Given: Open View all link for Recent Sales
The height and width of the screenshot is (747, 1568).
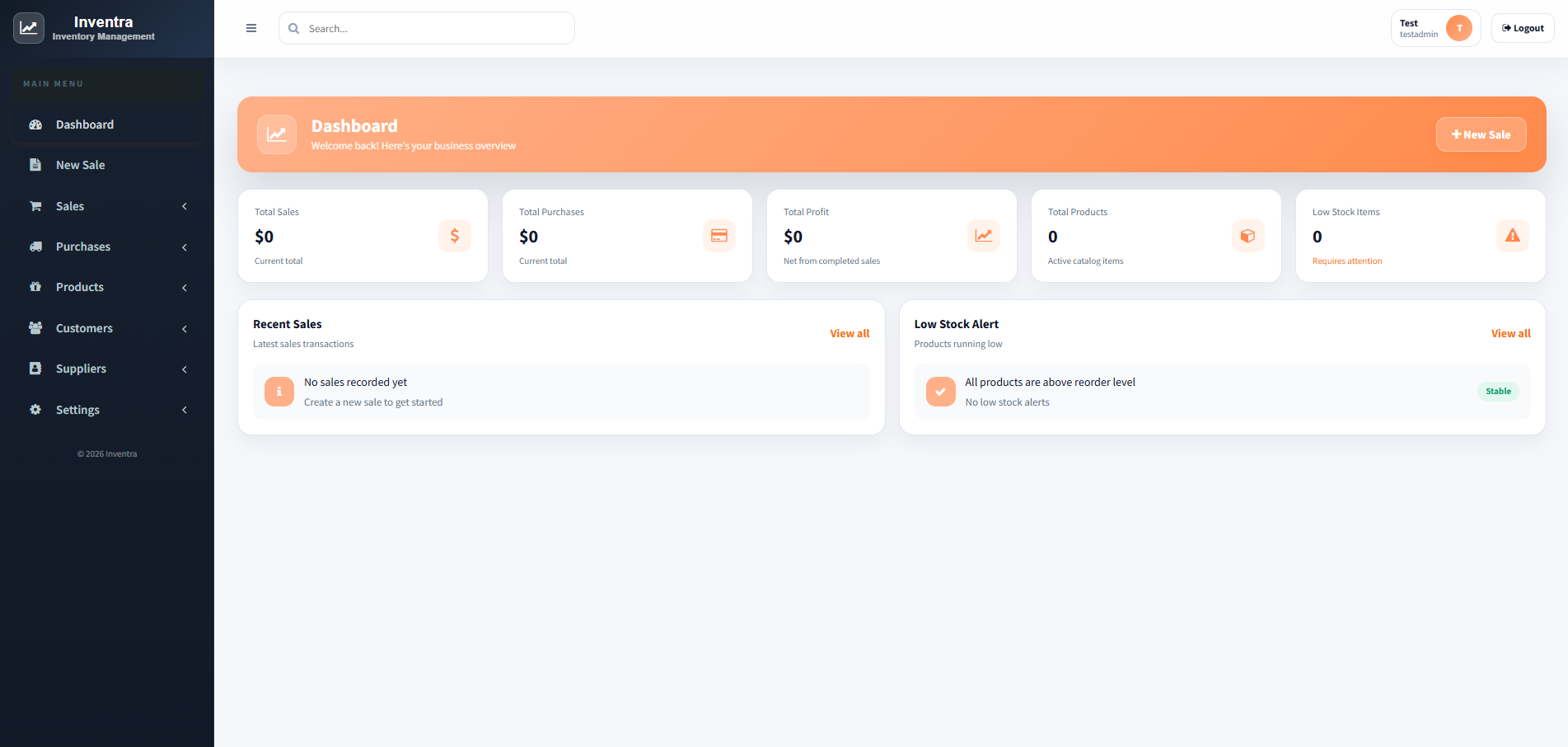Looking at the screenshot, I should (x=849, y=334).
